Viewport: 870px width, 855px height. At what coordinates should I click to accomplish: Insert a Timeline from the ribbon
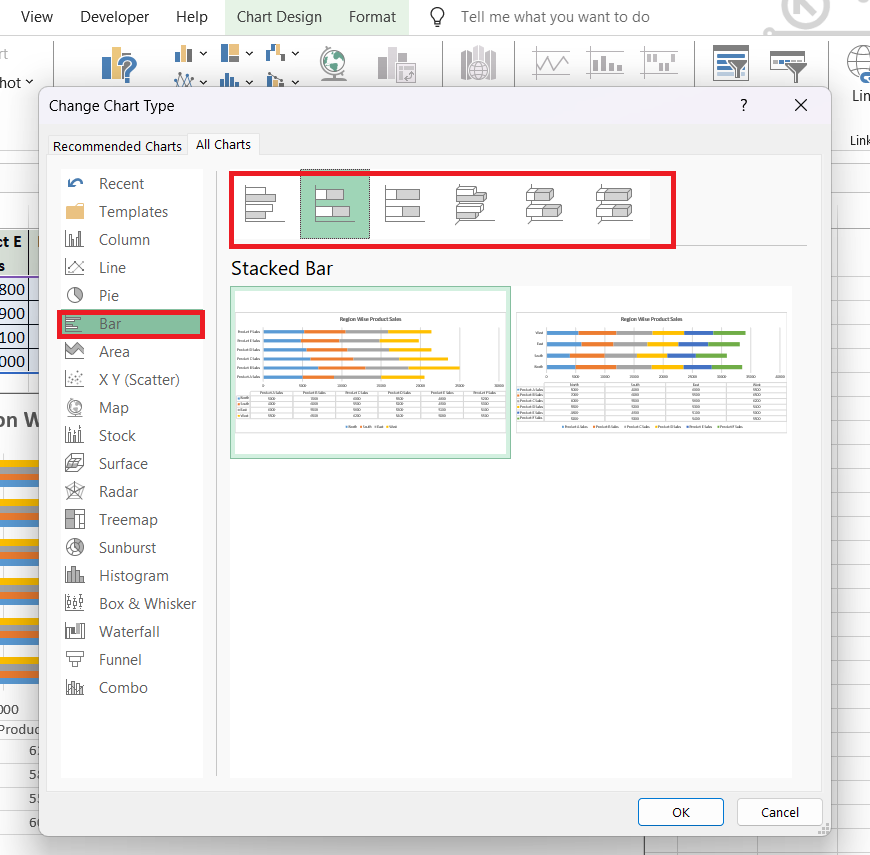[790, 64]
